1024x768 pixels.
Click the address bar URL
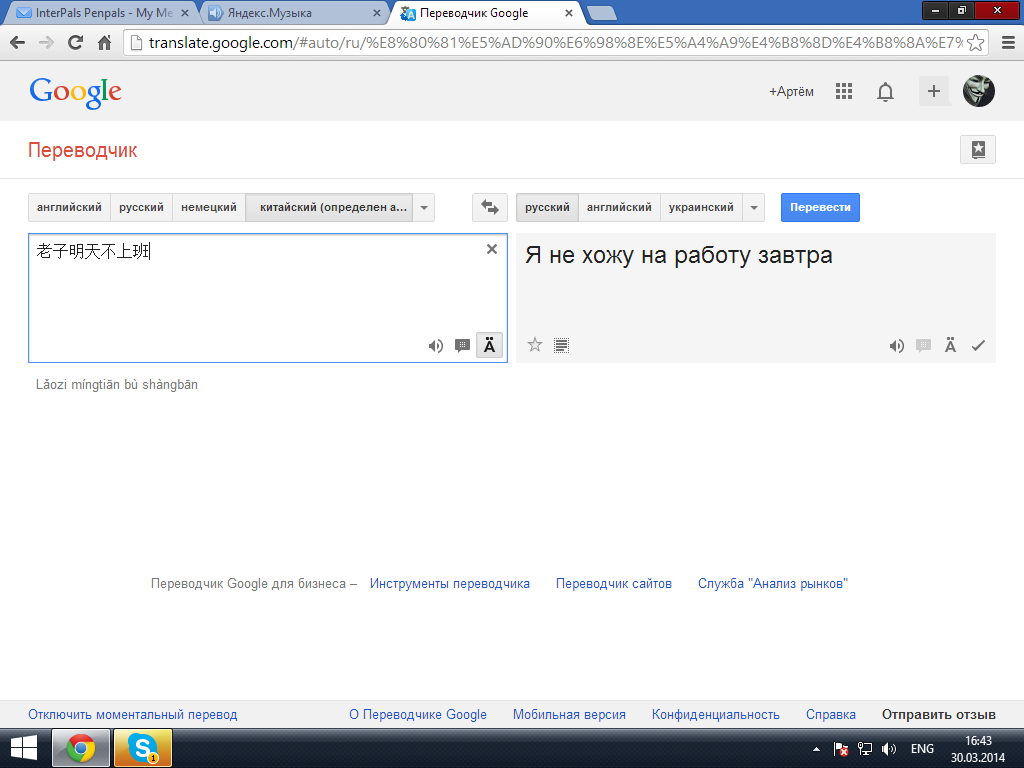(x=555, y=42)
